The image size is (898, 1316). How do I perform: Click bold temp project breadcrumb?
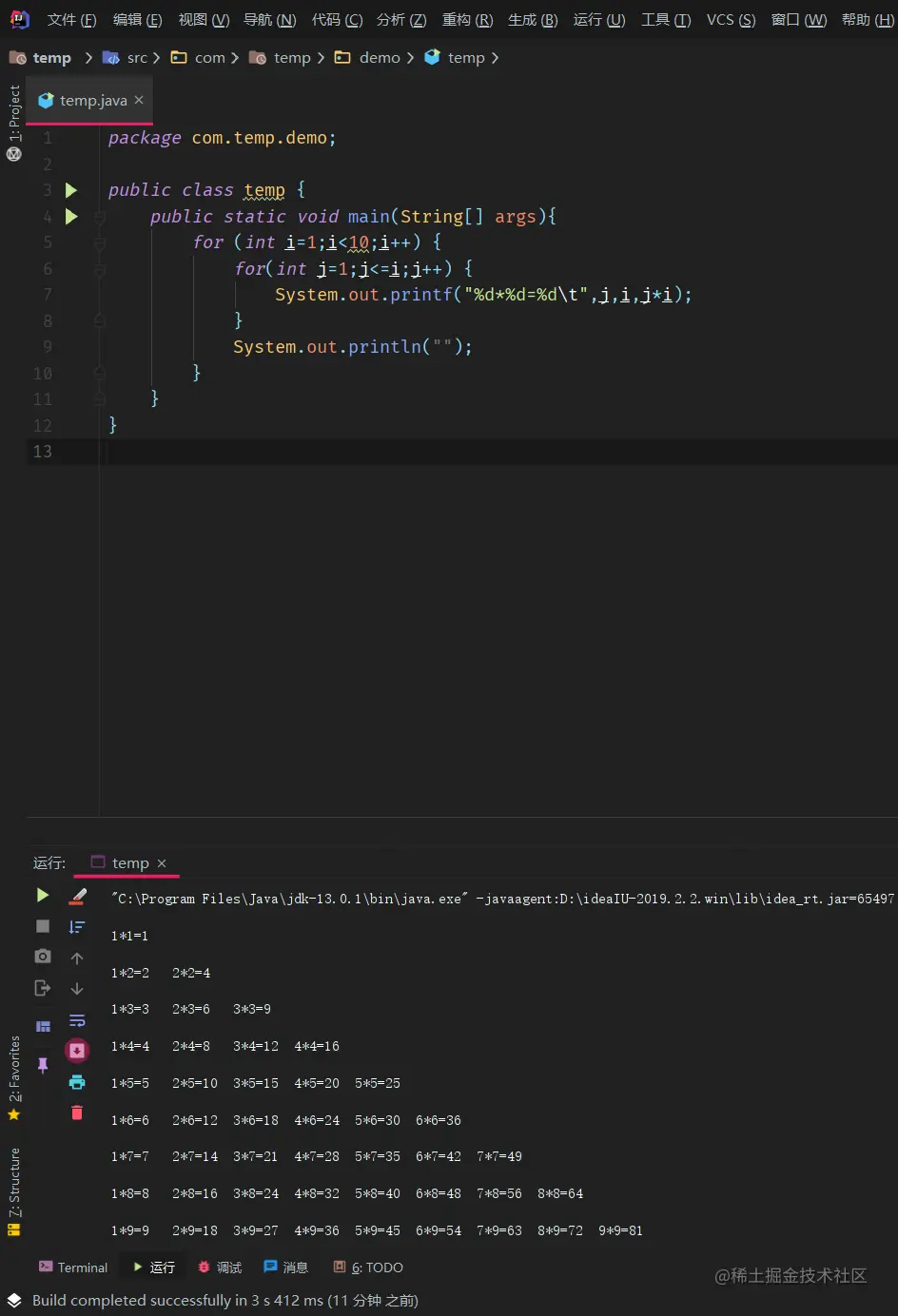pos(41,58)
